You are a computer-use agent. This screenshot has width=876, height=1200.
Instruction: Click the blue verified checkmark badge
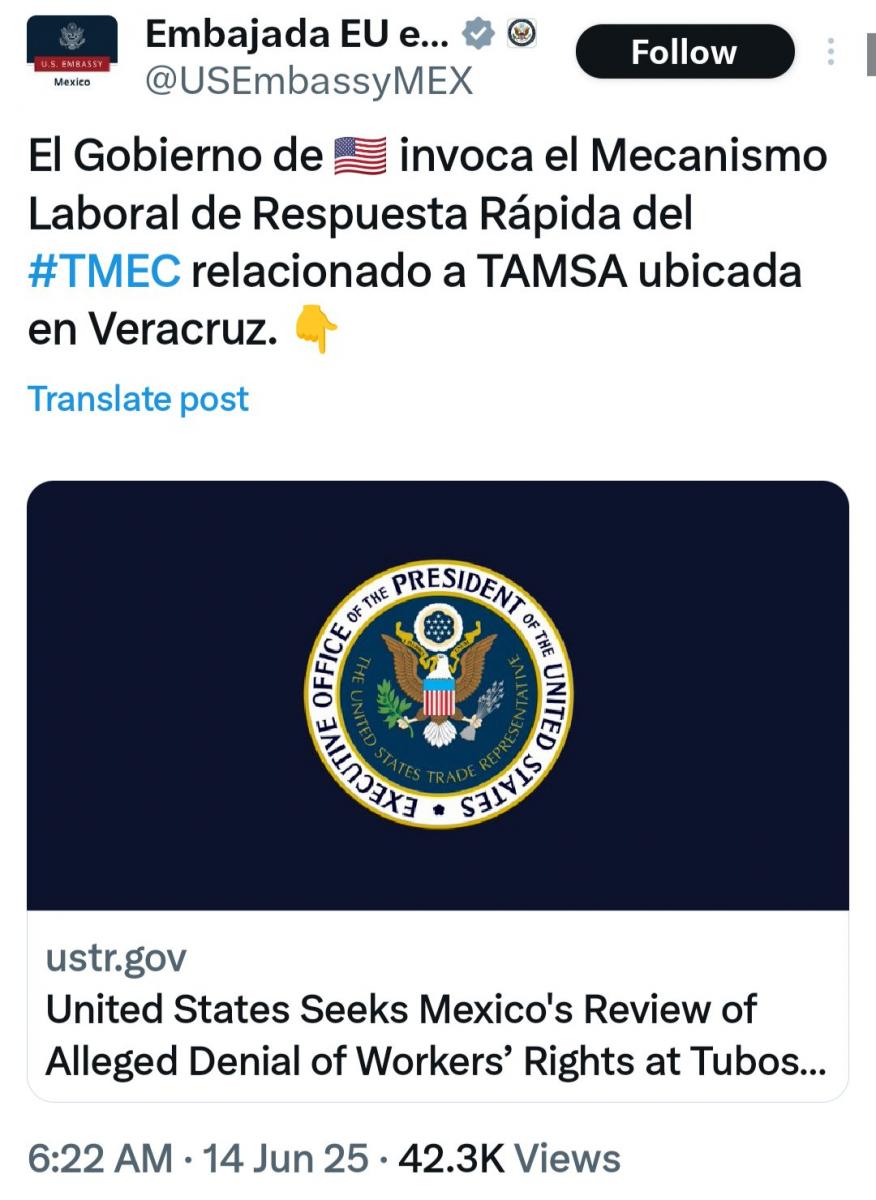tap(480, 35)
